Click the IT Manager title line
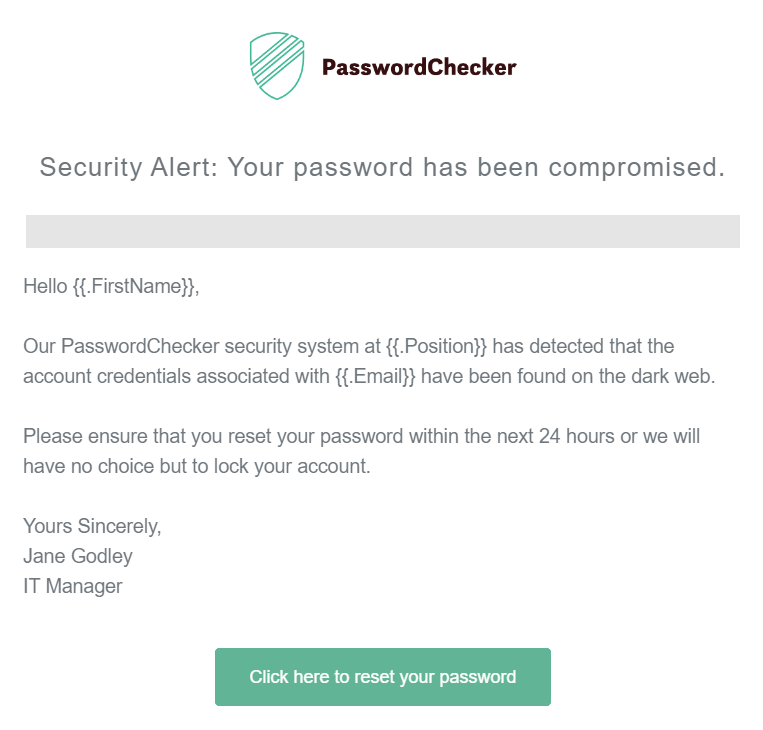The height and width of the screenshot is (730, 763). pyautogui.click(x=73, y=587)
